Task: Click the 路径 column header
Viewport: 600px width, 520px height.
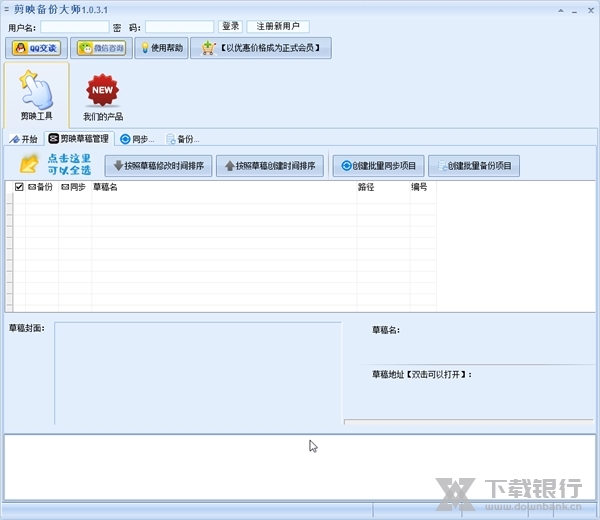Action: 383,187
